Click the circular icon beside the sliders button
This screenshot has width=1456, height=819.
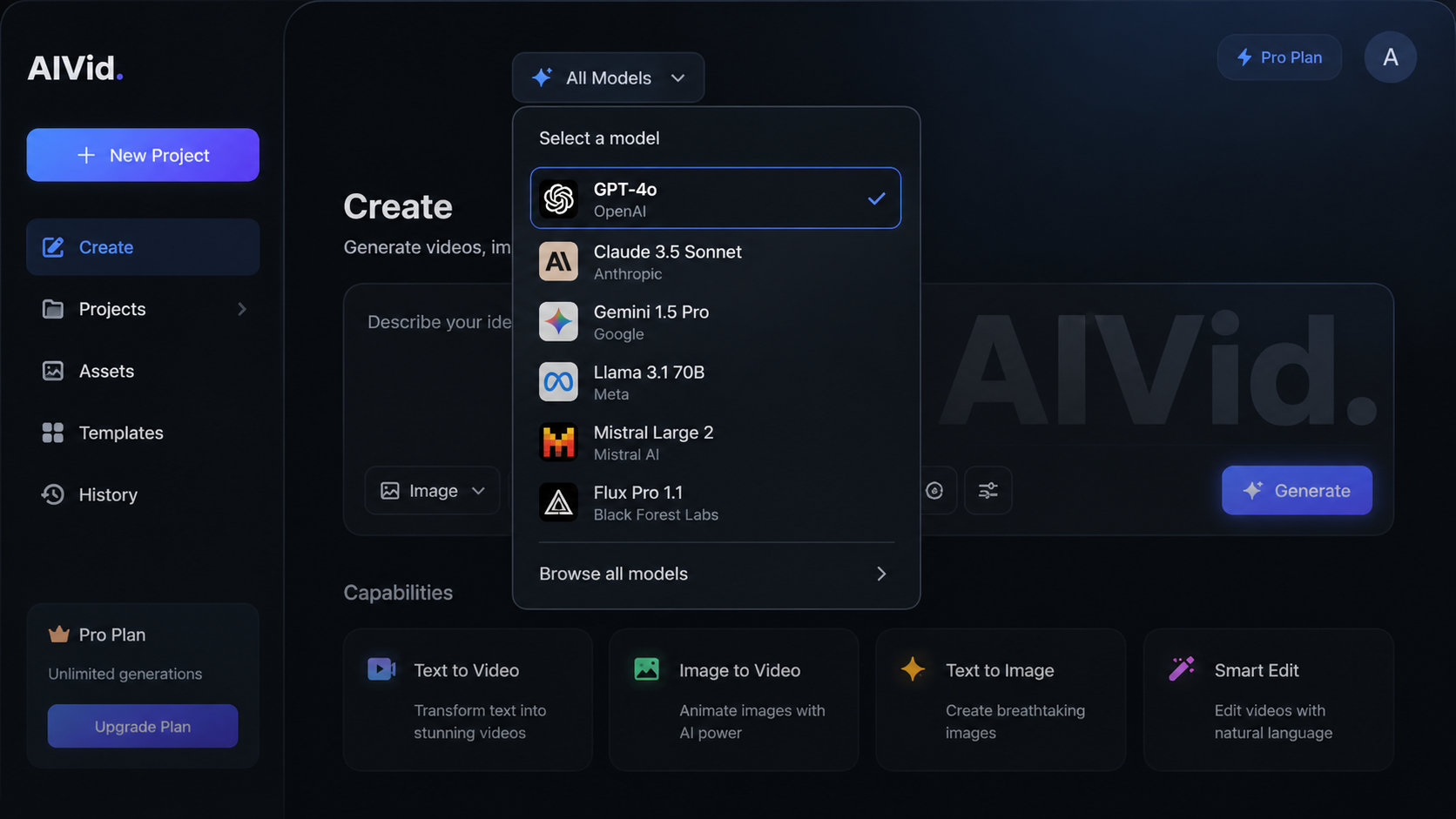pyautogui.click(x=934, y=491)
